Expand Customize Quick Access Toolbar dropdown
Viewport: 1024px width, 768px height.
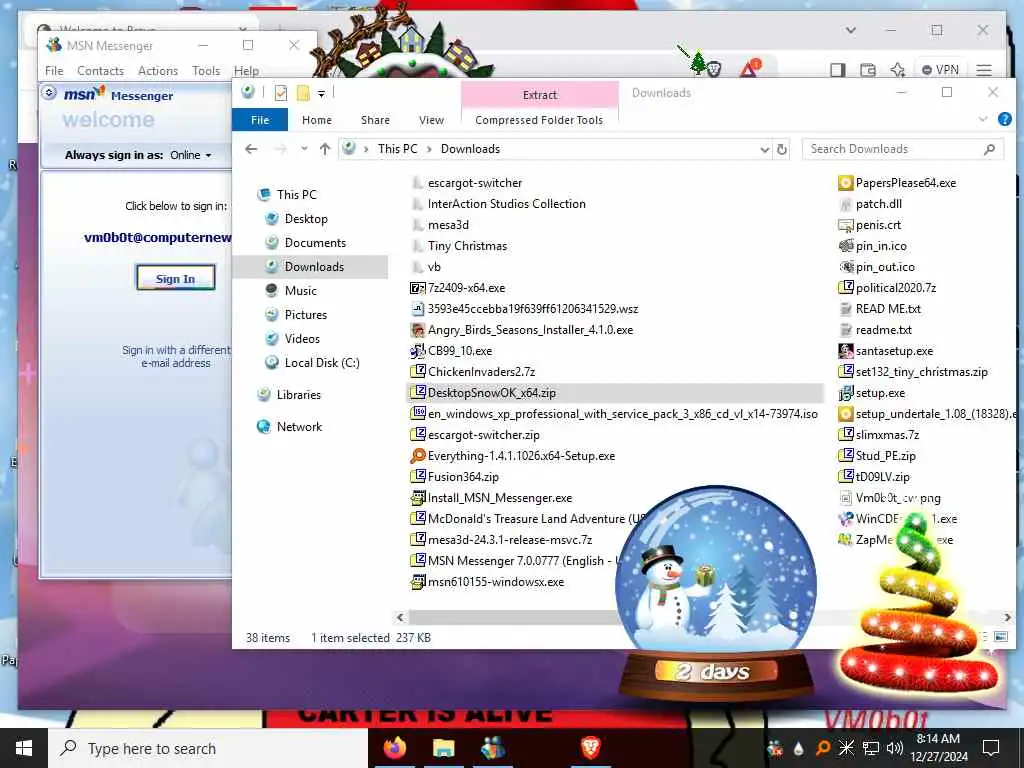point(321,94)
